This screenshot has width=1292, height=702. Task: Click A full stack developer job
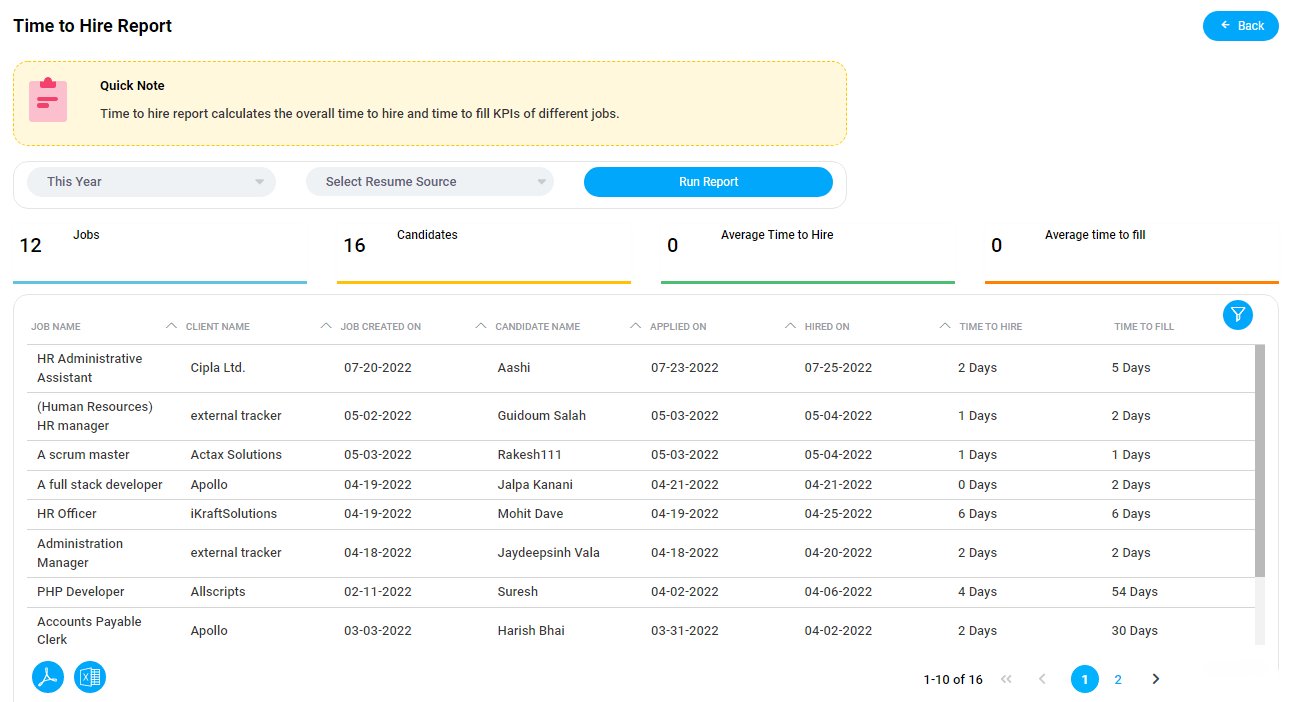coord(100,485)
